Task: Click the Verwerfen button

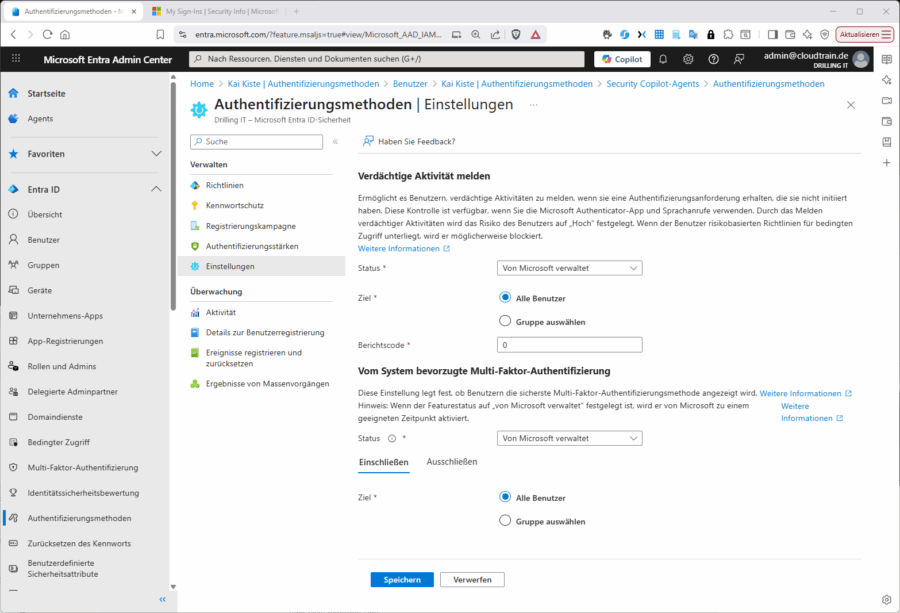Action: click(x=472, y=580)
